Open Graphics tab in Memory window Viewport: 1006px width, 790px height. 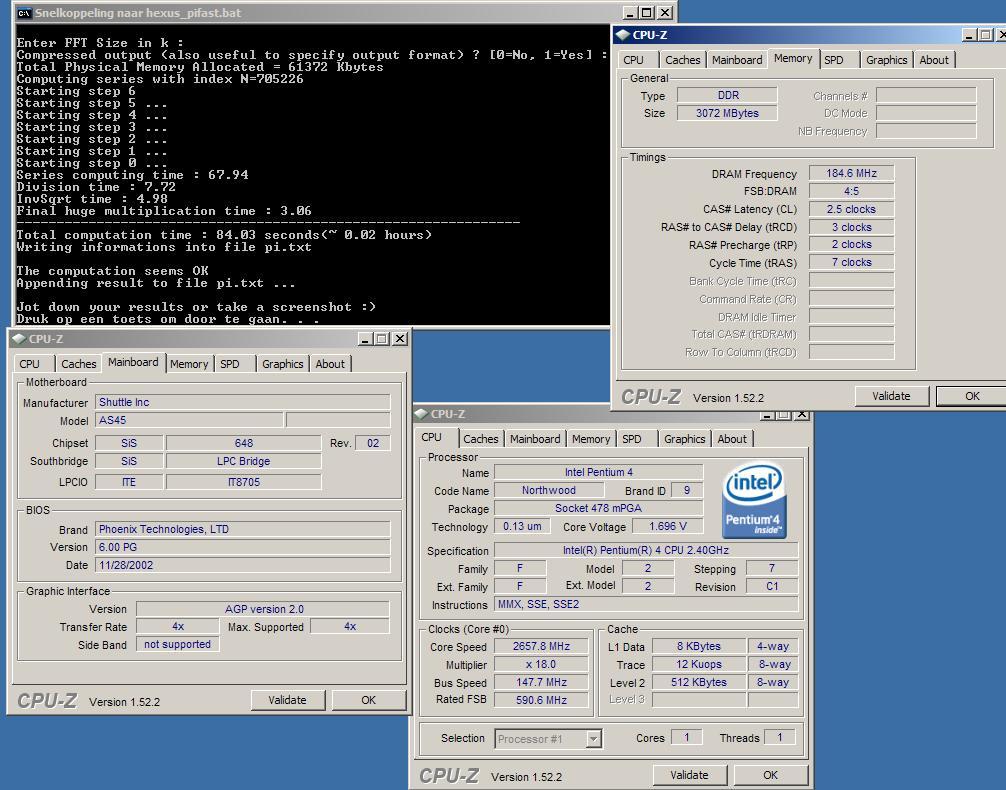tap(887, 60)
